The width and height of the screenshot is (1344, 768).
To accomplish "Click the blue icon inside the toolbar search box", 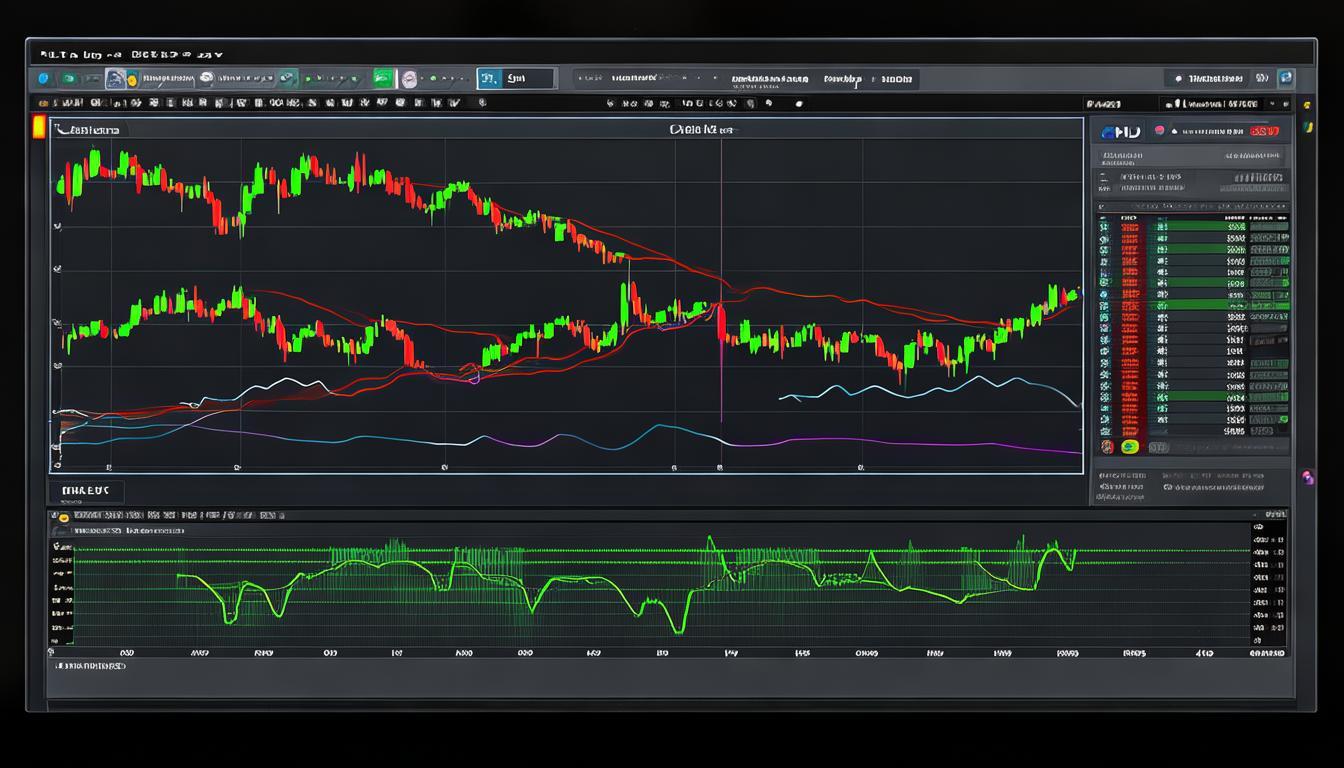I will 489,78.
